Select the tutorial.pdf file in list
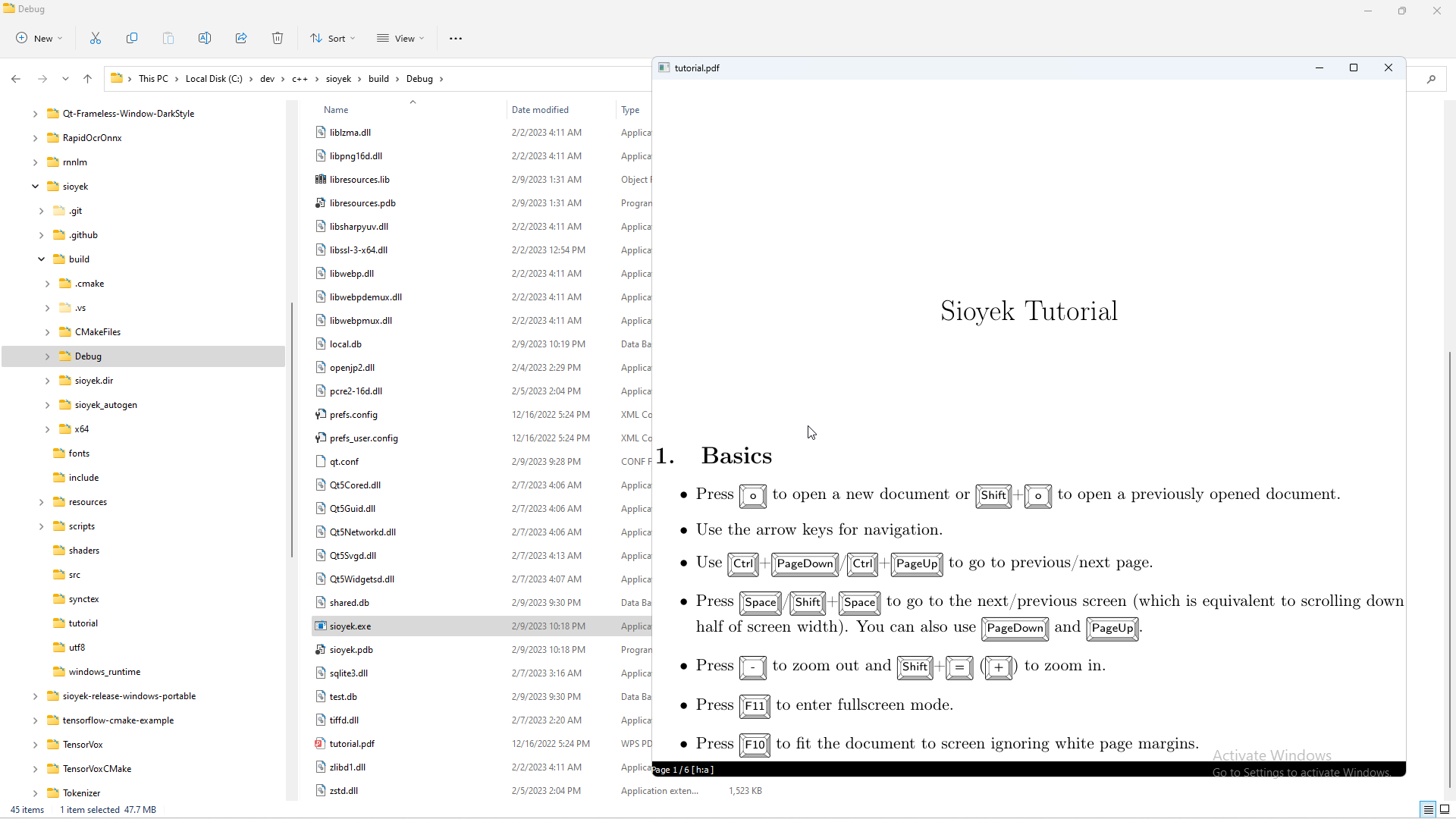The height and width of the screenshot is (819, 1456). [352, 744]
